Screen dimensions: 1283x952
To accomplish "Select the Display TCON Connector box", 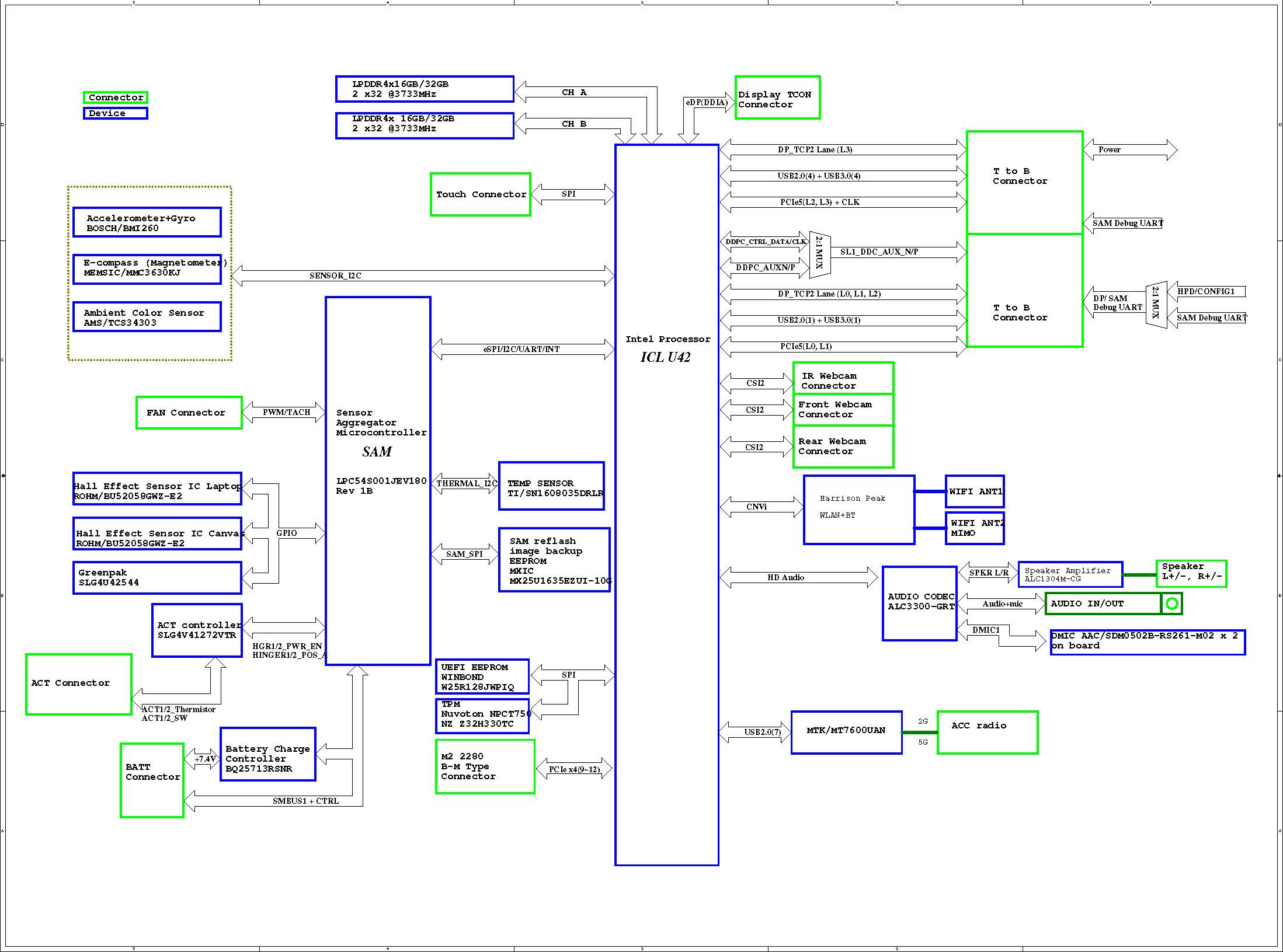I will click(777, 97).
